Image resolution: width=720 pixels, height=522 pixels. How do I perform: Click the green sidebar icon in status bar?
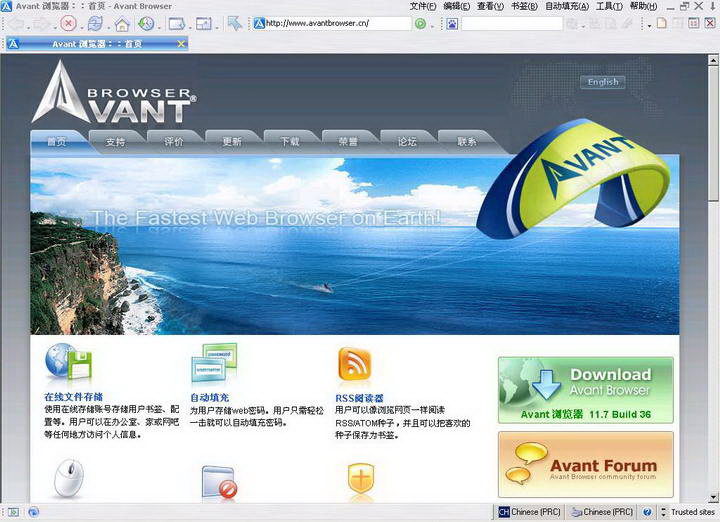coord(14,512)
